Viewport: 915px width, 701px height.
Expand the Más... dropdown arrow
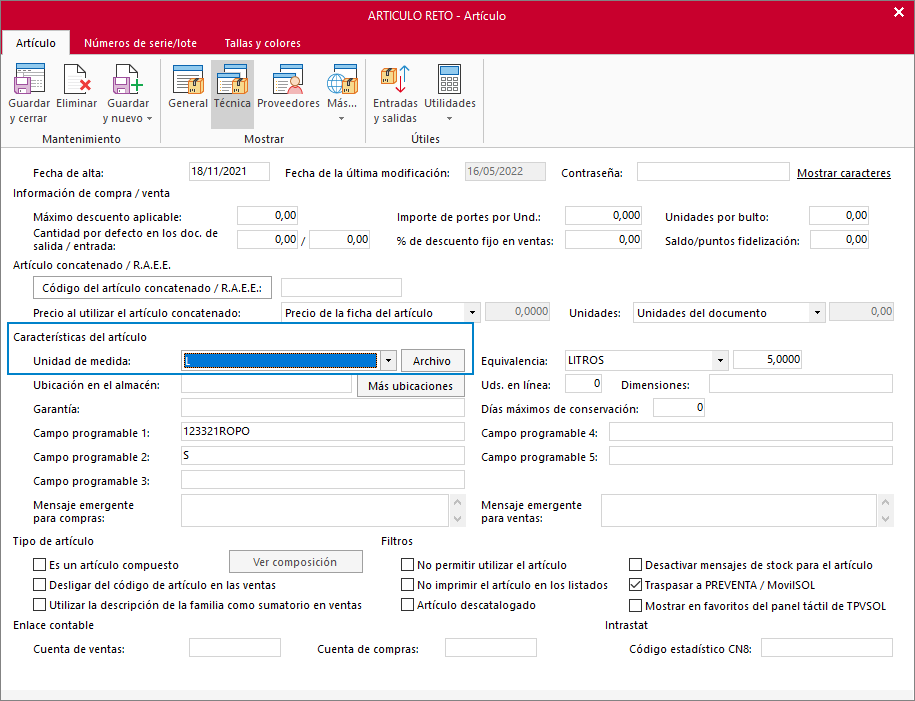click(341, 118)
